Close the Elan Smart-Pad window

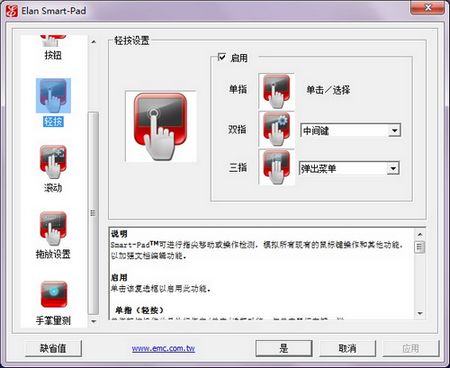(x=428, y=8)
